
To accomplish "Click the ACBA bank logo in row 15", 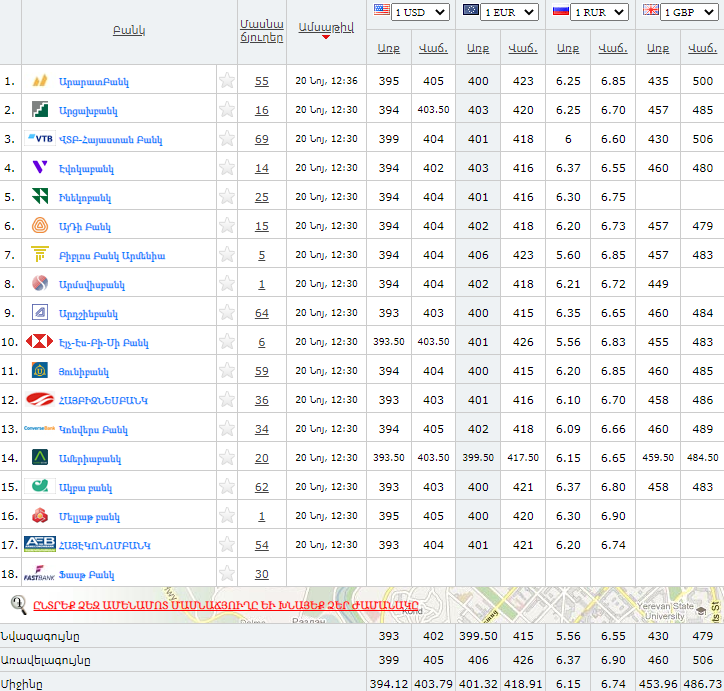I will [40, 486].
